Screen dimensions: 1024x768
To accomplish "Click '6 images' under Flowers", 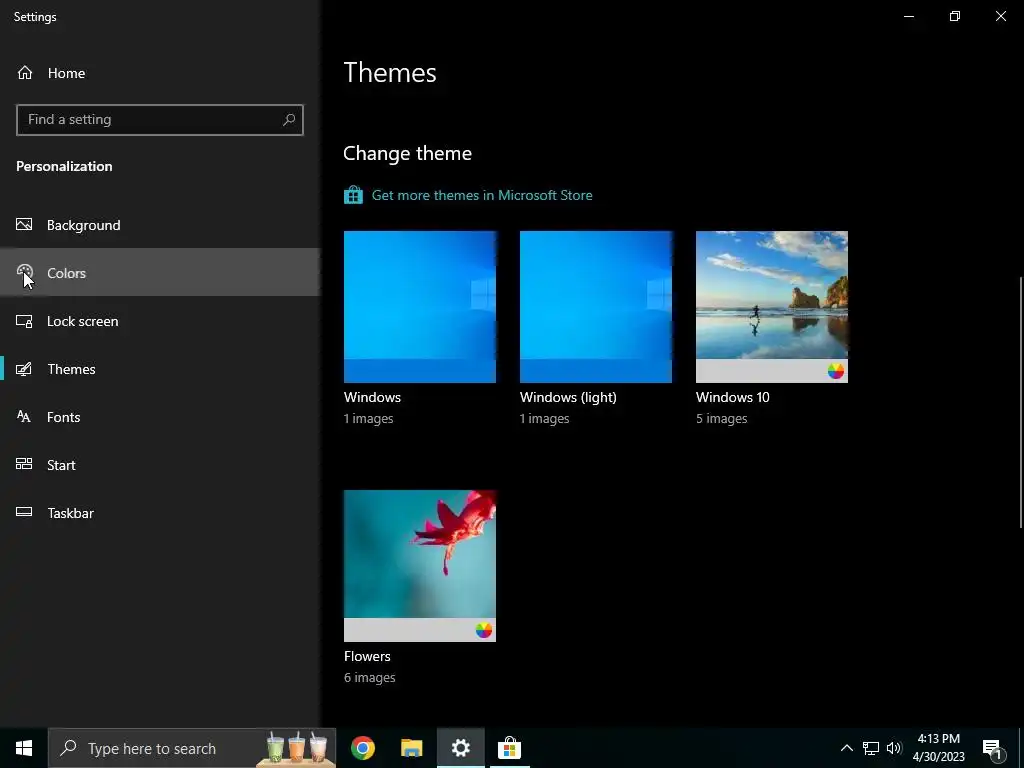I will tap(370, 678).
